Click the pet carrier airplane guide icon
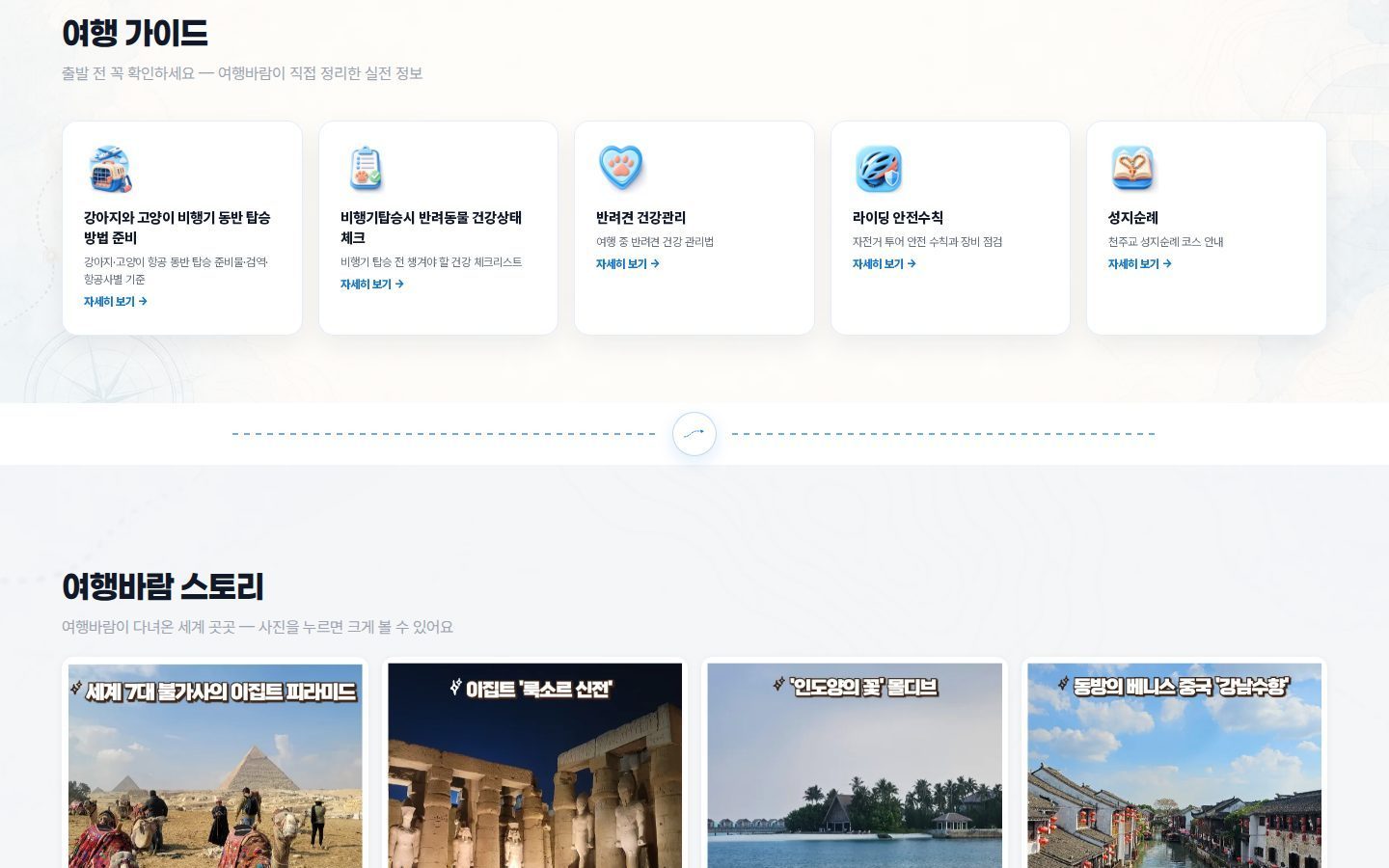The height and width of the screenshot is (868, 1389). click(x=109, y=169)
